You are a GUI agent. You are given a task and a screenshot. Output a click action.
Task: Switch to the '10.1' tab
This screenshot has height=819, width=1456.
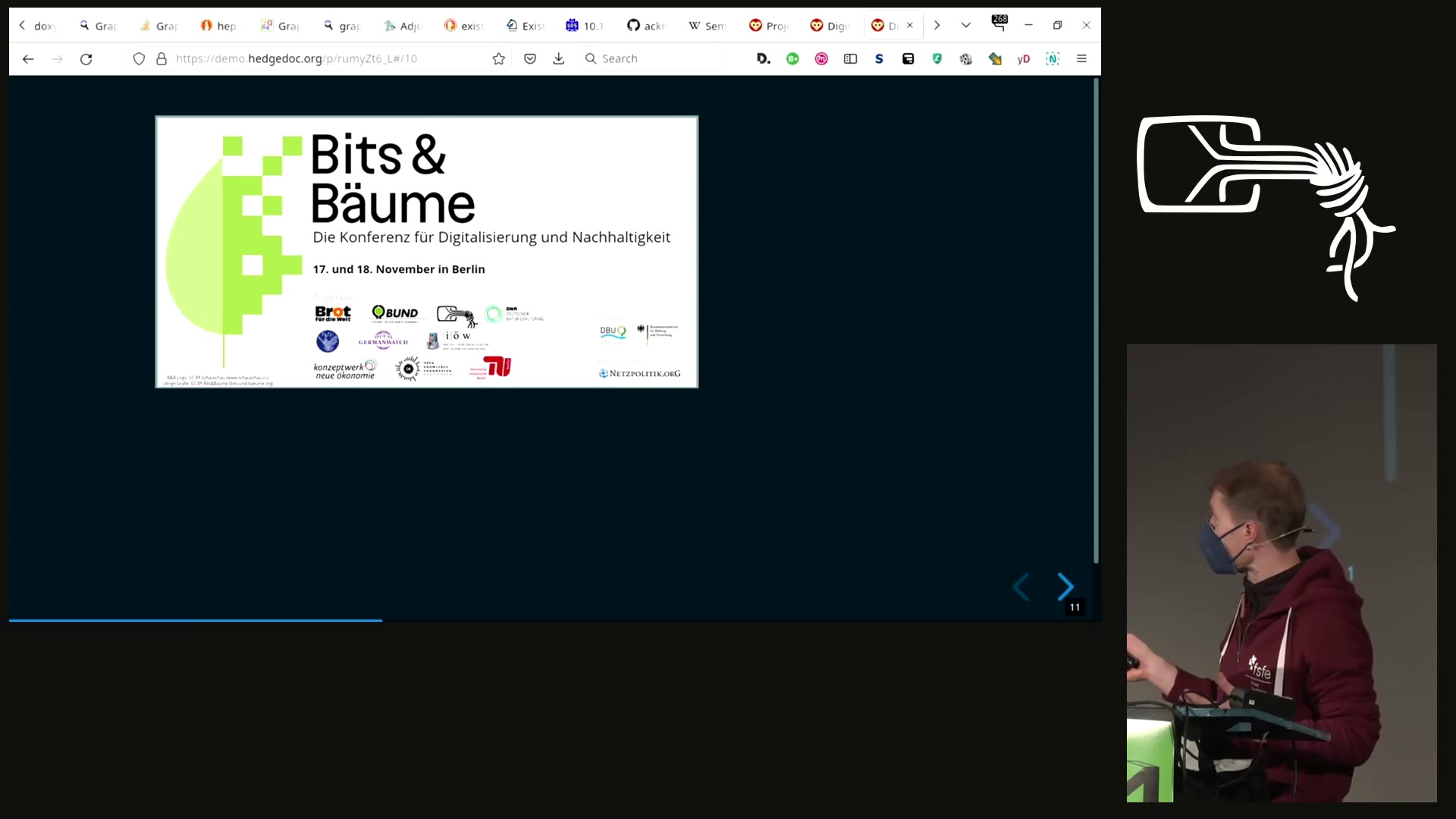point(585,26)
